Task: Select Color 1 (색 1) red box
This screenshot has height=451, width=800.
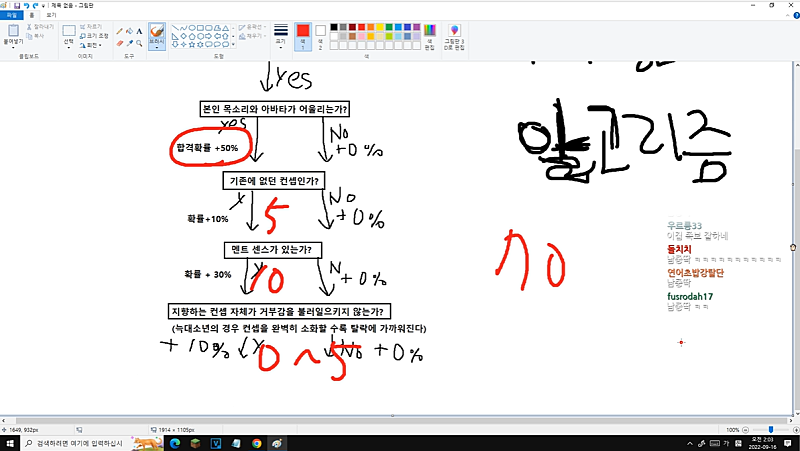Action: 303,36
